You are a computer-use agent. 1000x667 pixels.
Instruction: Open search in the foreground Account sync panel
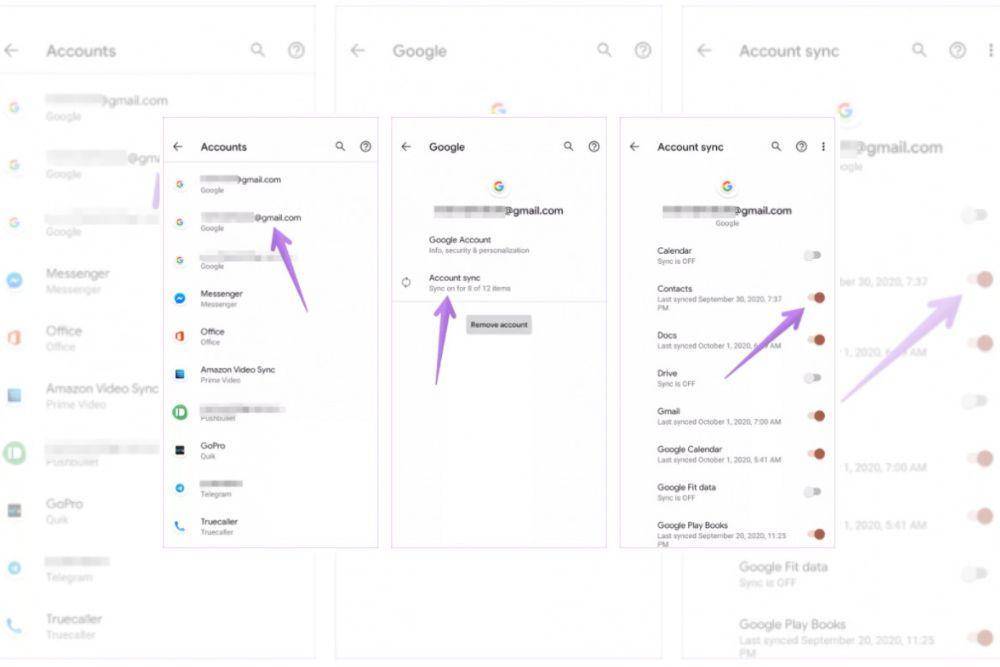[x=776, y=147]
